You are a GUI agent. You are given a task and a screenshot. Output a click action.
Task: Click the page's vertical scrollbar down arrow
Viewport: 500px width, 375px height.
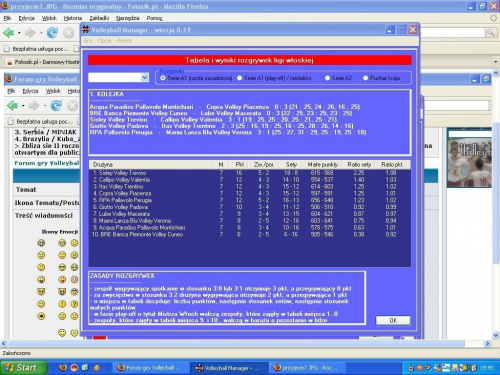(496, 335)
